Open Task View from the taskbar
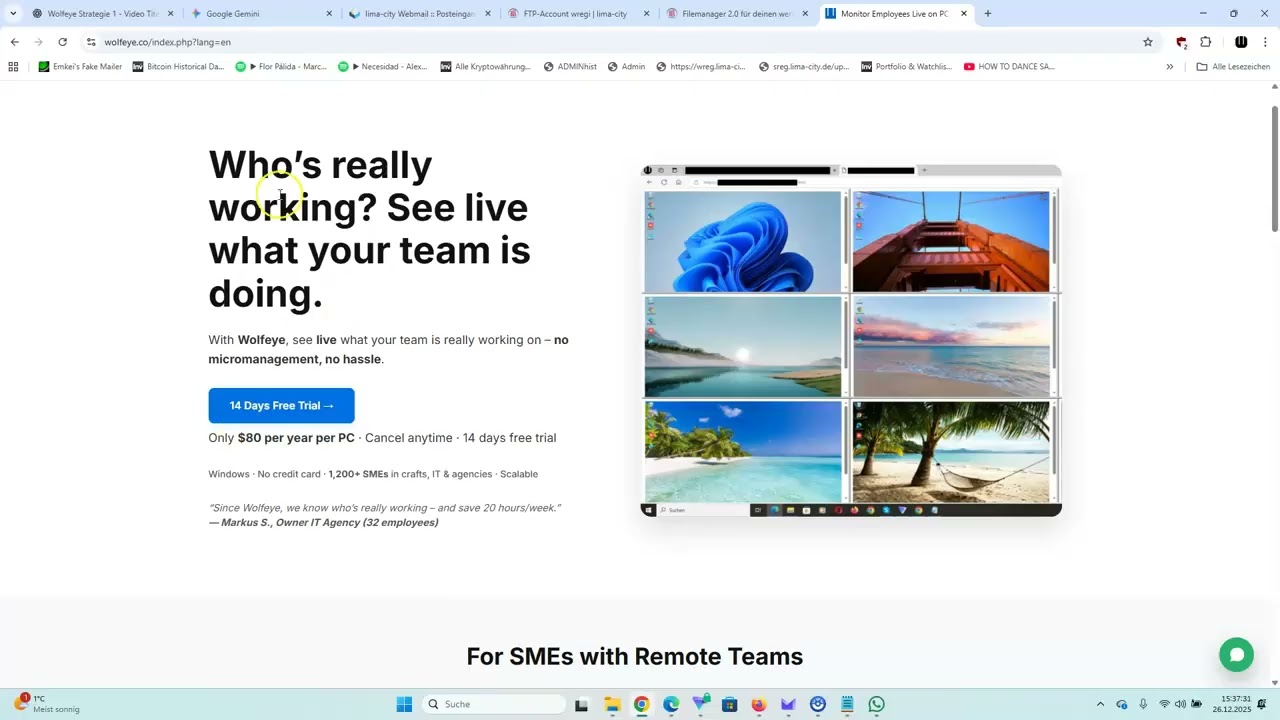 581,704
